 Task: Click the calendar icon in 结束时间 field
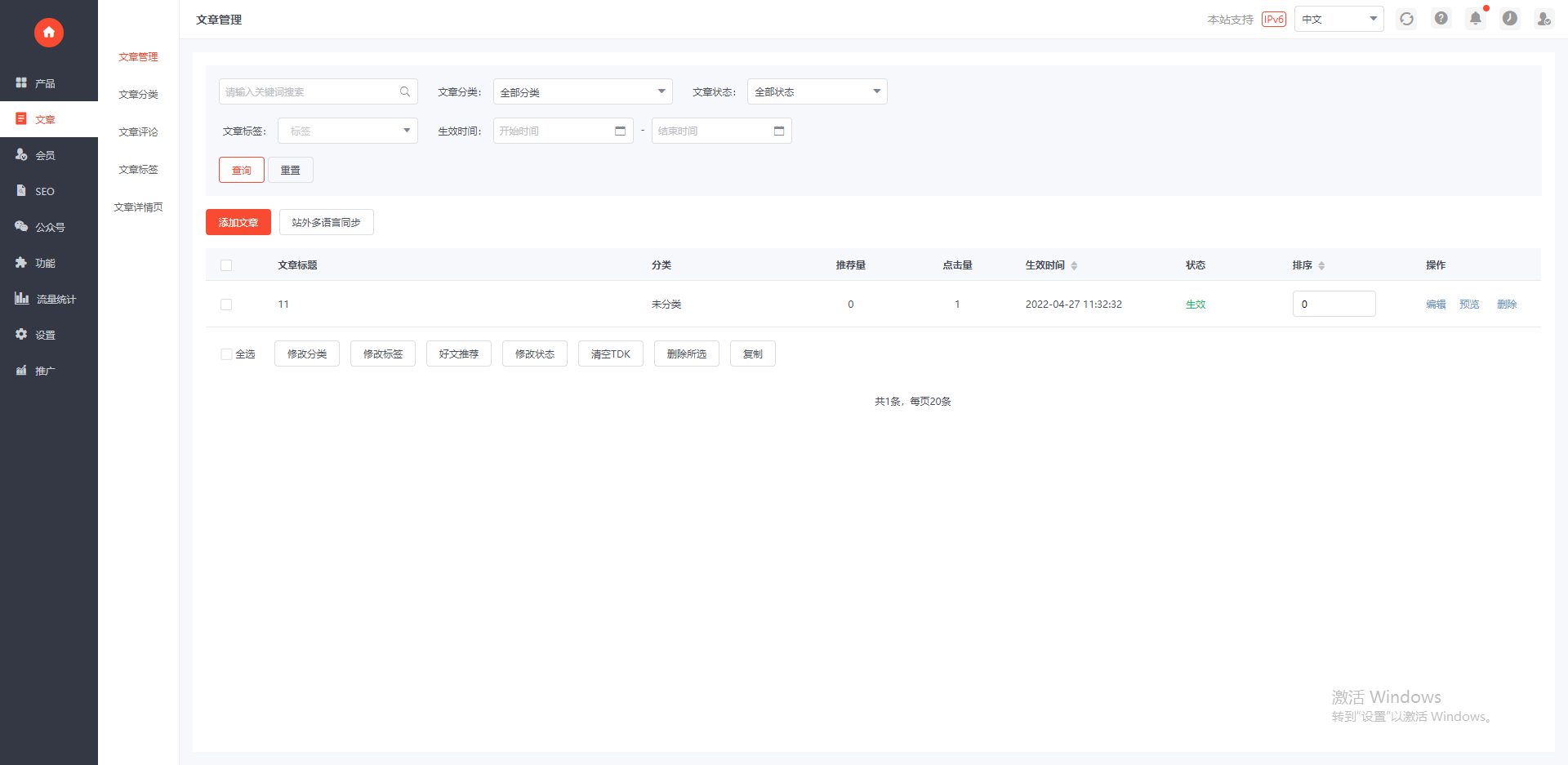(x=778, y=131)
